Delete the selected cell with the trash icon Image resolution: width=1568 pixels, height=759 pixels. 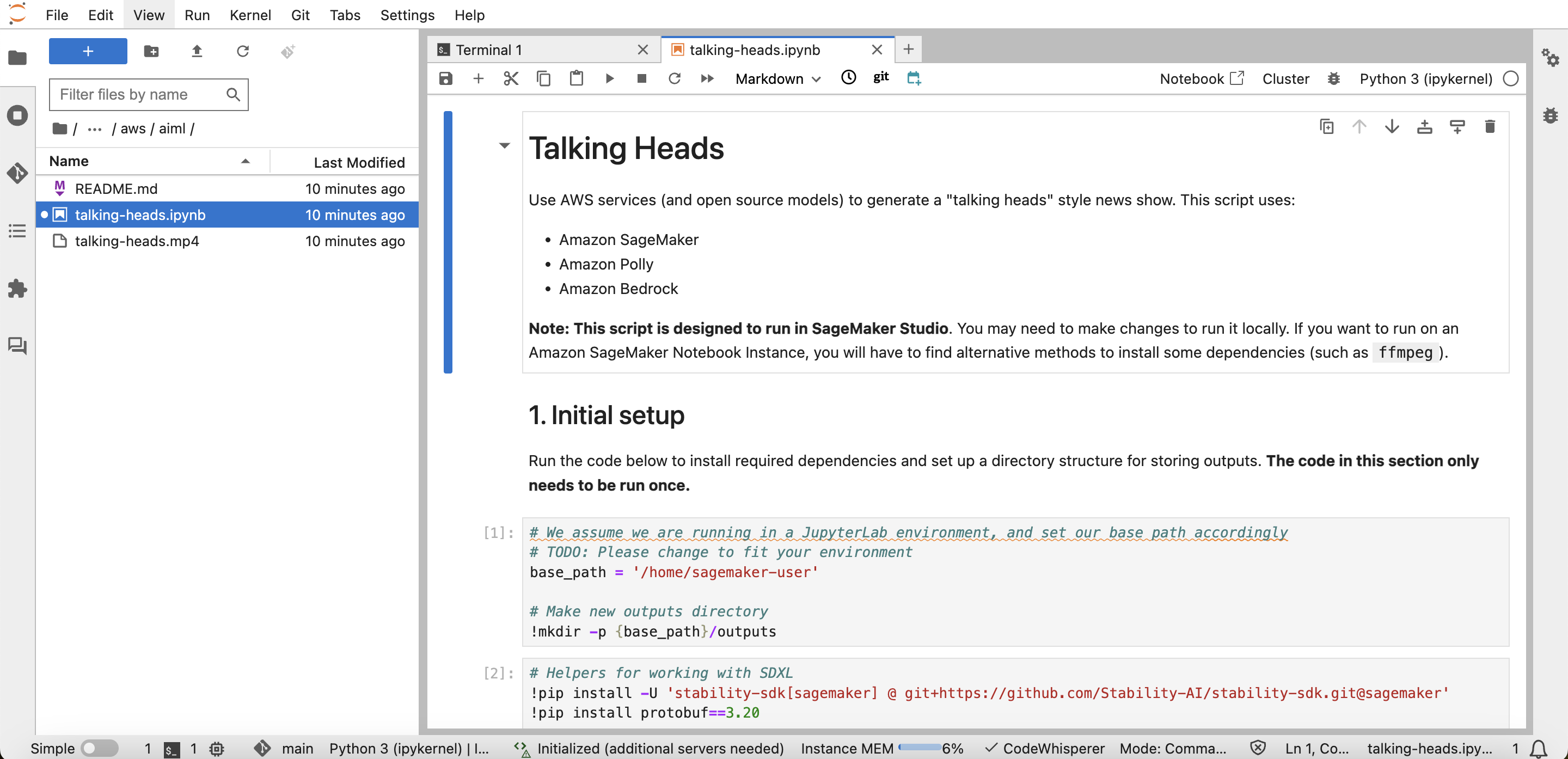(1490, 127)
